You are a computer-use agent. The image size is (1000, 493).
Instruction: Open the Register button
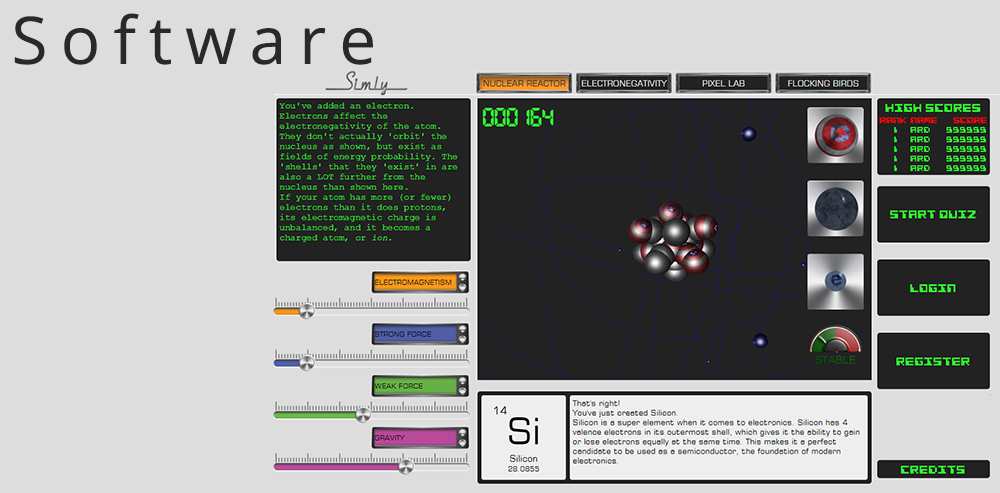tap(933, 361)
